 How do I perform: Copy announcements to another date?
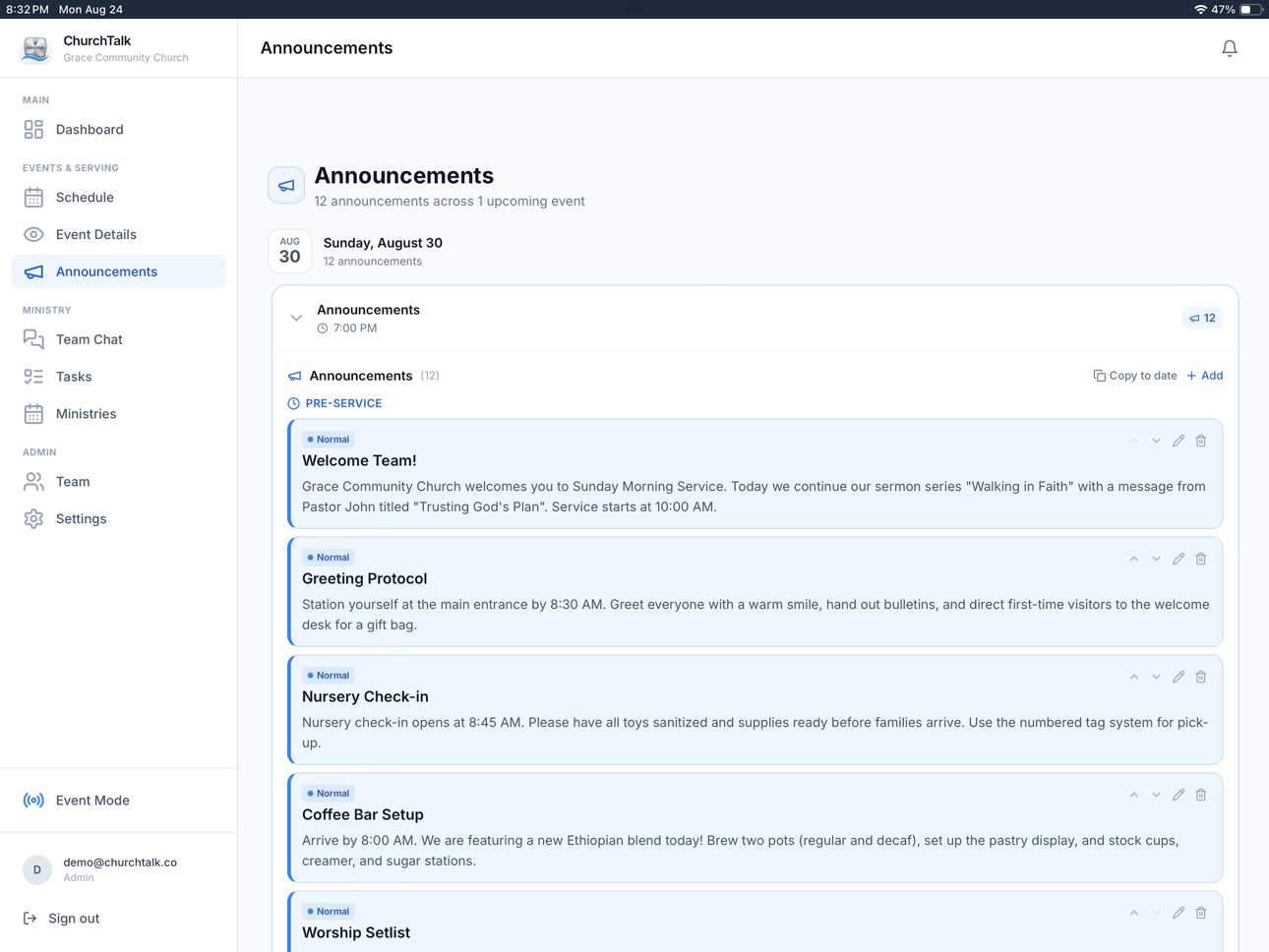(1134, 376)
